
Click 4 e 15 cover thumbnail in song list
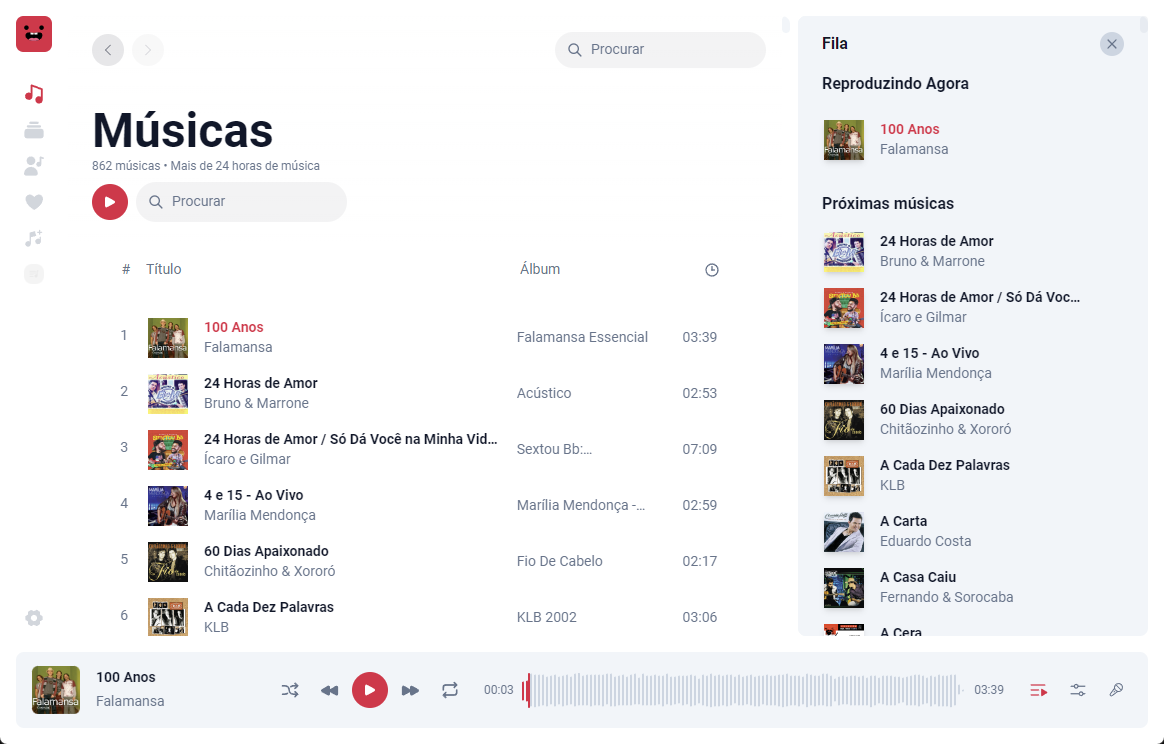[168, 506]
